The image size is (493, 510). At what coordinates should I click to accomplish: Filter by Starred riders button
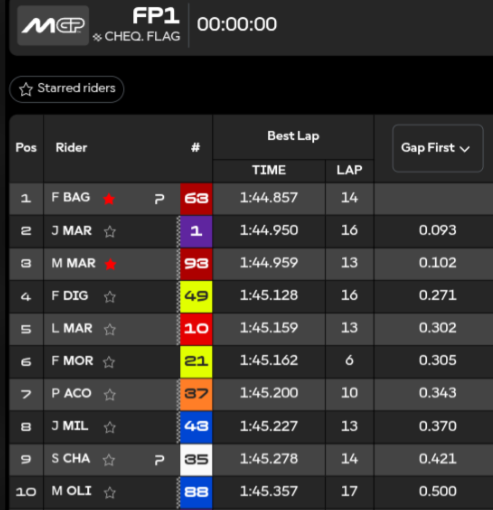[67, 89]
